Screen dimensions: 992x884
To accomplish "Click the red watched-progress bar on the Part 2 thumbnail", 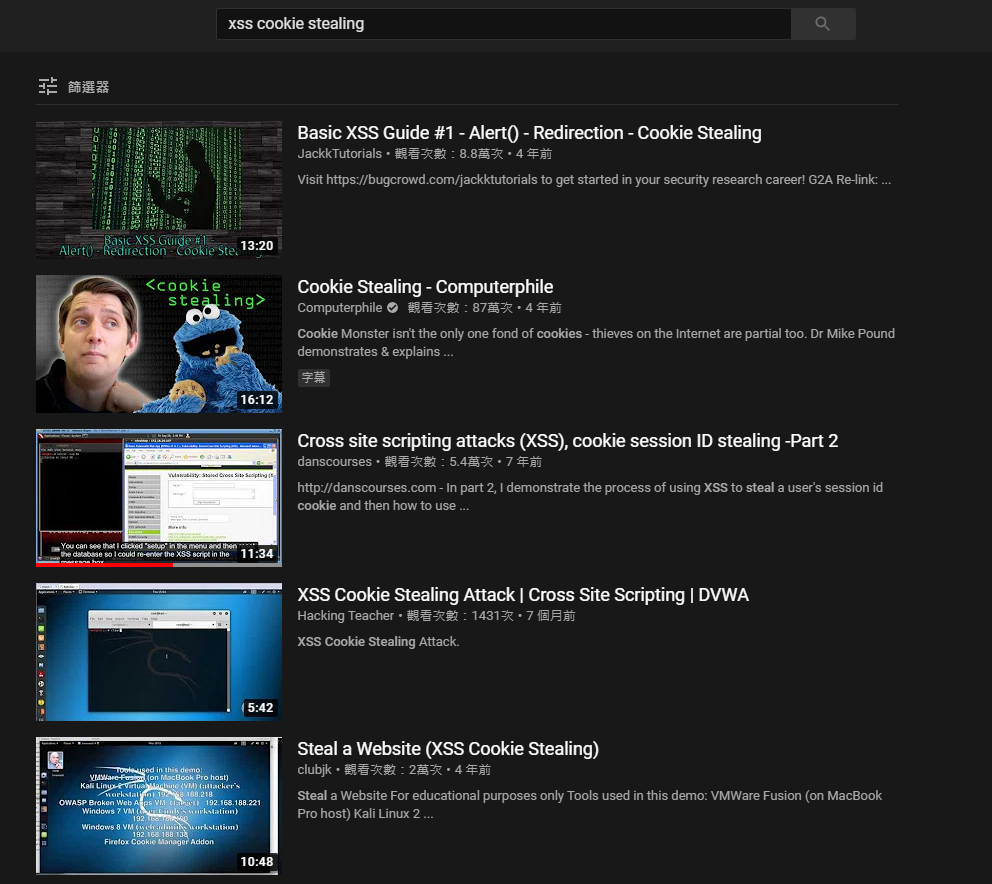I will coord(104,564).
